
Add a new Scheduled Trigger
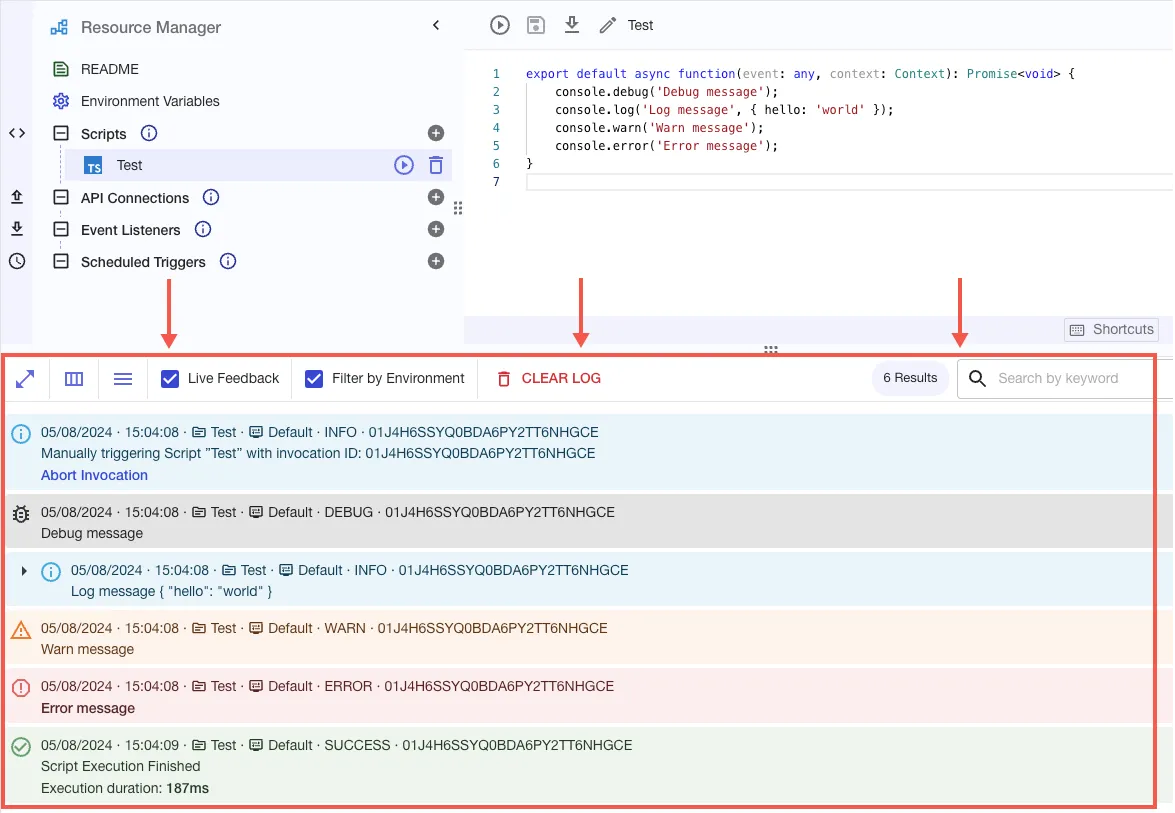[436, 262]
